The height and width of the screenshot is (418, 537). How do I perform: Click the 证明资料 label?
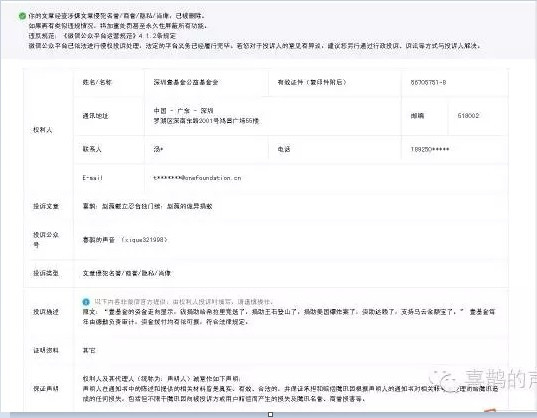[46, 350]
